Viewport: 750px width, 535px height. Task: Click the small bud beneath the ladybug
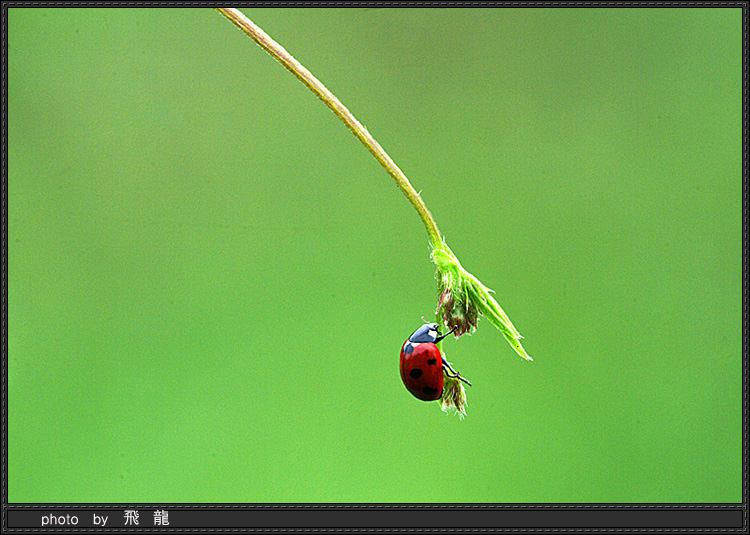click(x=455, y=396)
